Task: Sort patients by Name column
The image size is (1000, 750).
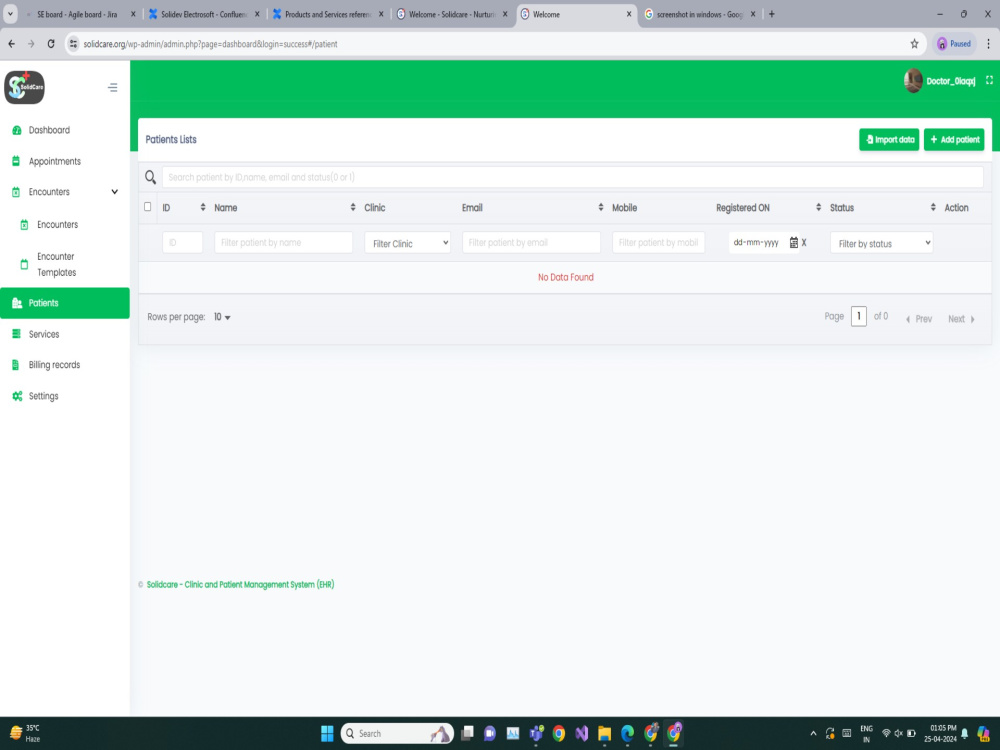Action: click(353, 207)
